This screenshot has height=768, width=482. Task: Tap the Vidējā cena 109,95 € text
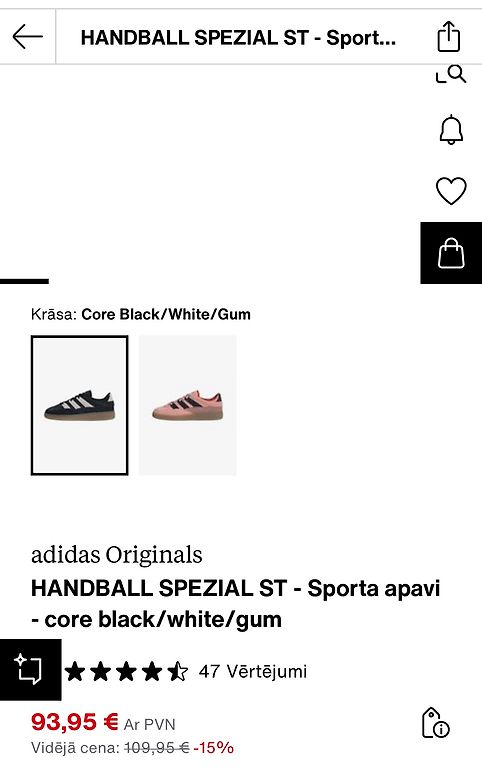point(110,748)
